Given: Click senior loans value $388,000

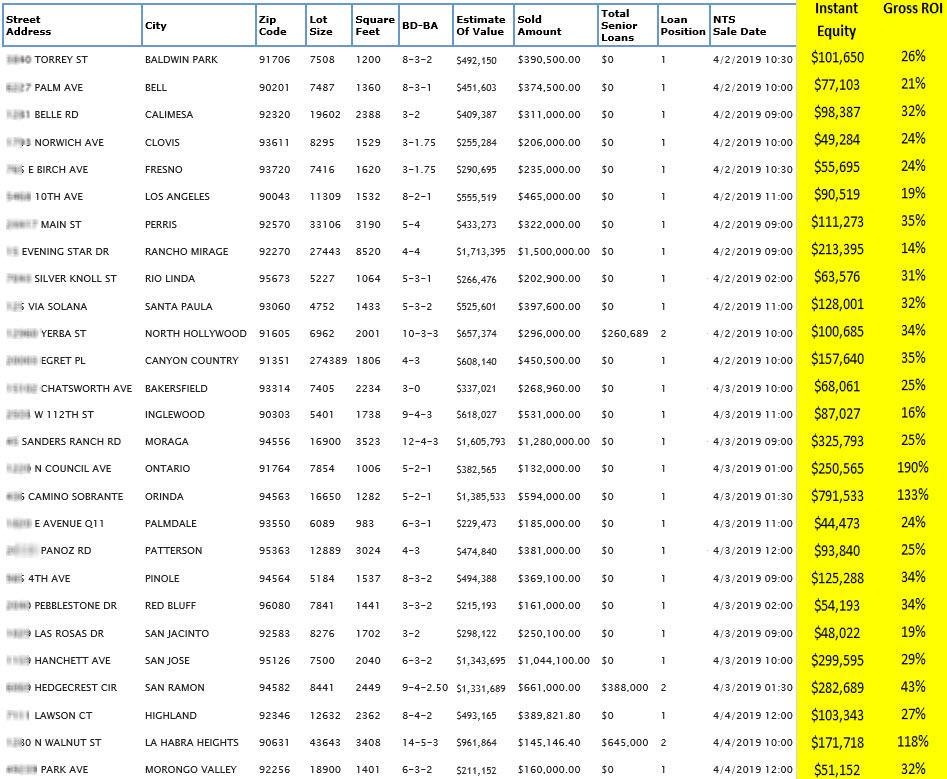Looking at the screenshot, I should [624, 688].
